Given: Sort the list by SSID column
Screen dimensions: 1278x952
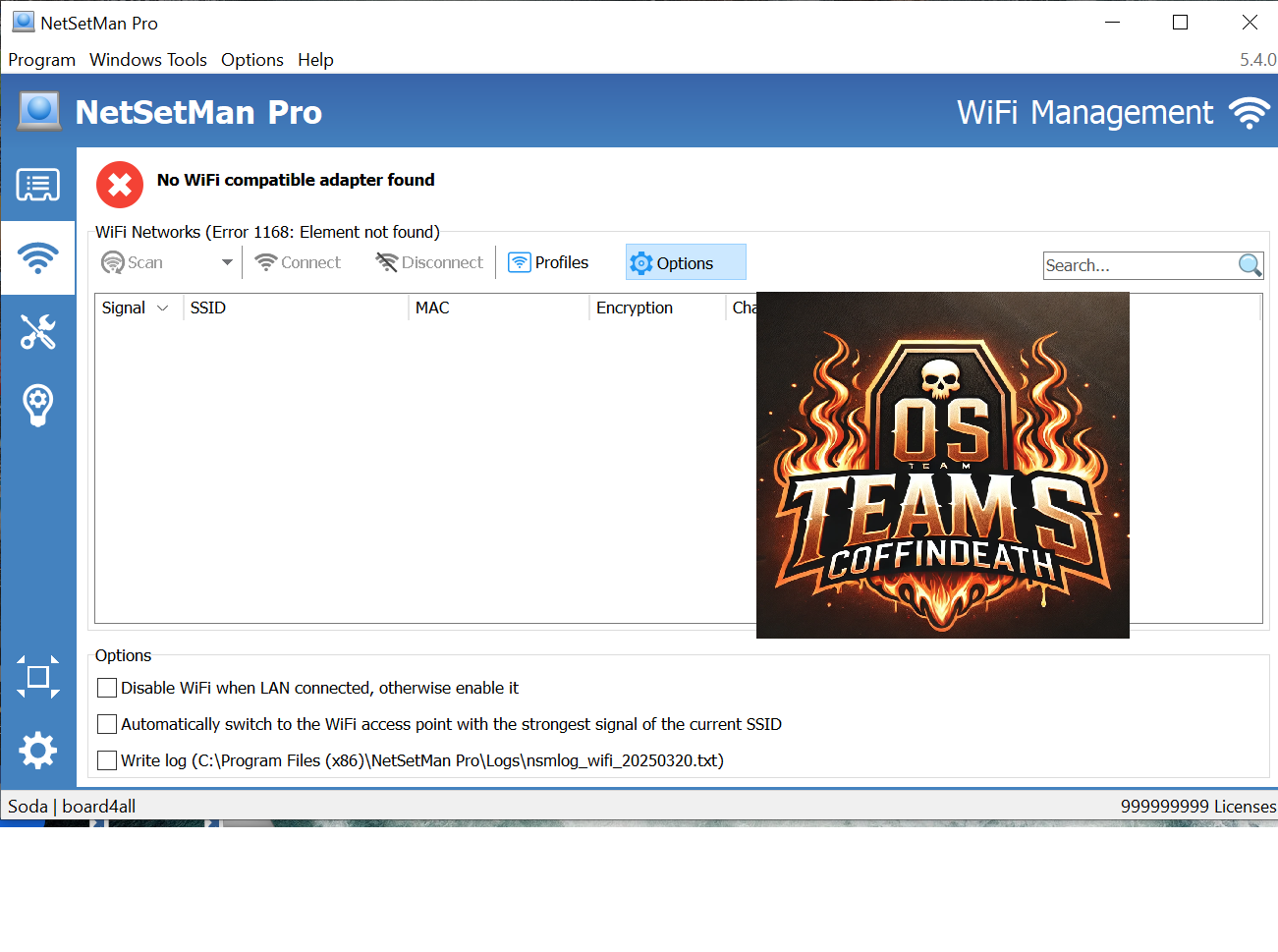Looking at the screenshot, I should 296,308.
